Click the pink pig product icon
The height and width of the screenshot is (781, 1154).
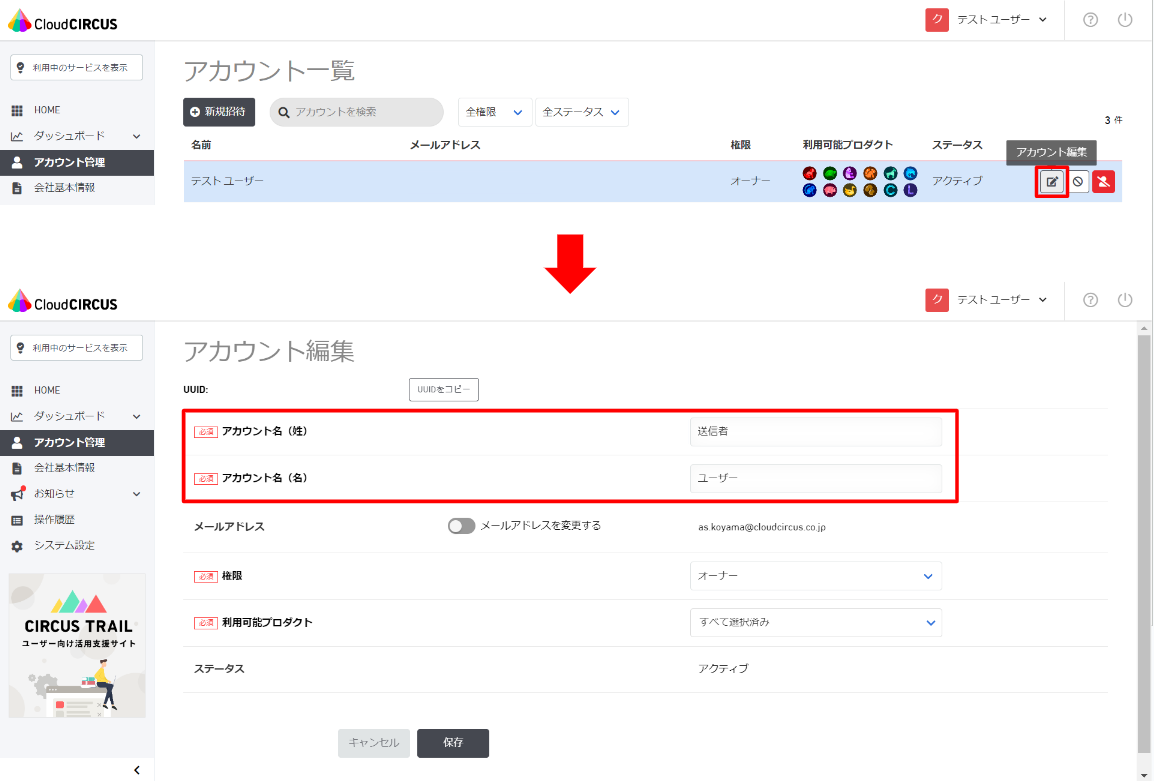829,191
